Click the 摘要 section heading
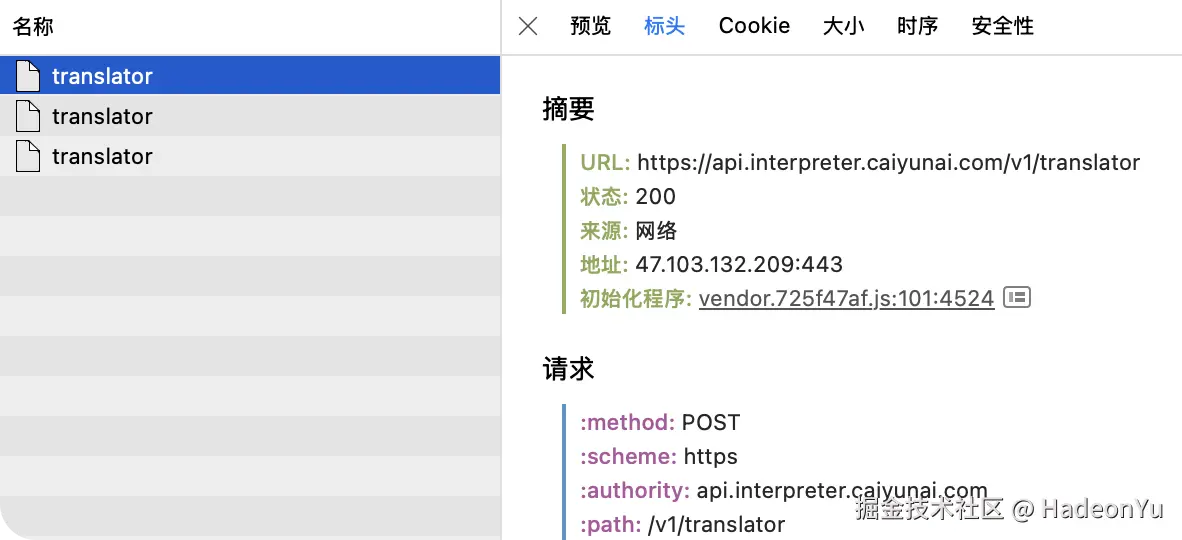The image size is (1182, 540). [x=568, y=109]
